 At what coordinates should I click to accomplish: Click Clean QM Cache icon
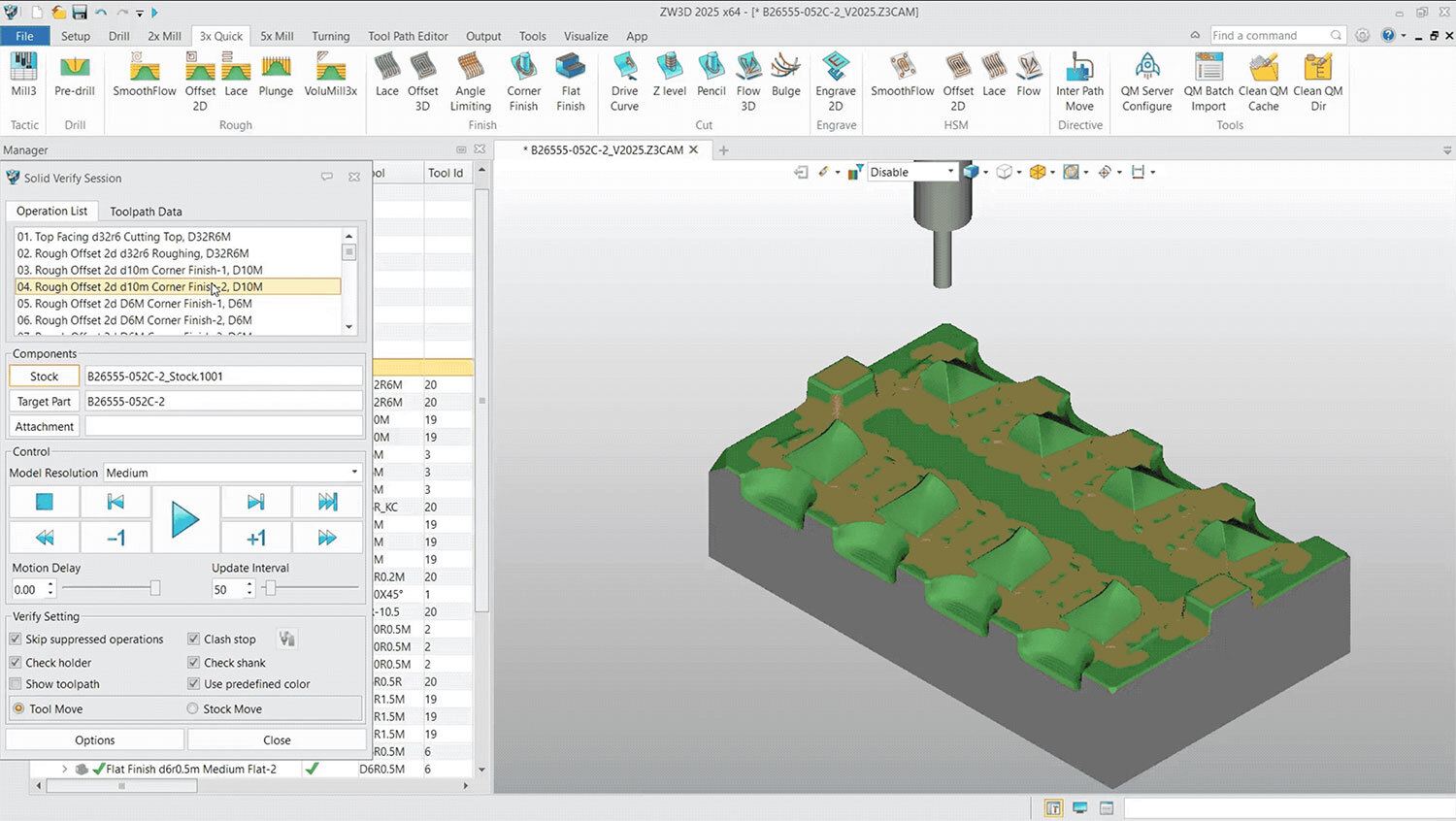tap(1264, 82)
